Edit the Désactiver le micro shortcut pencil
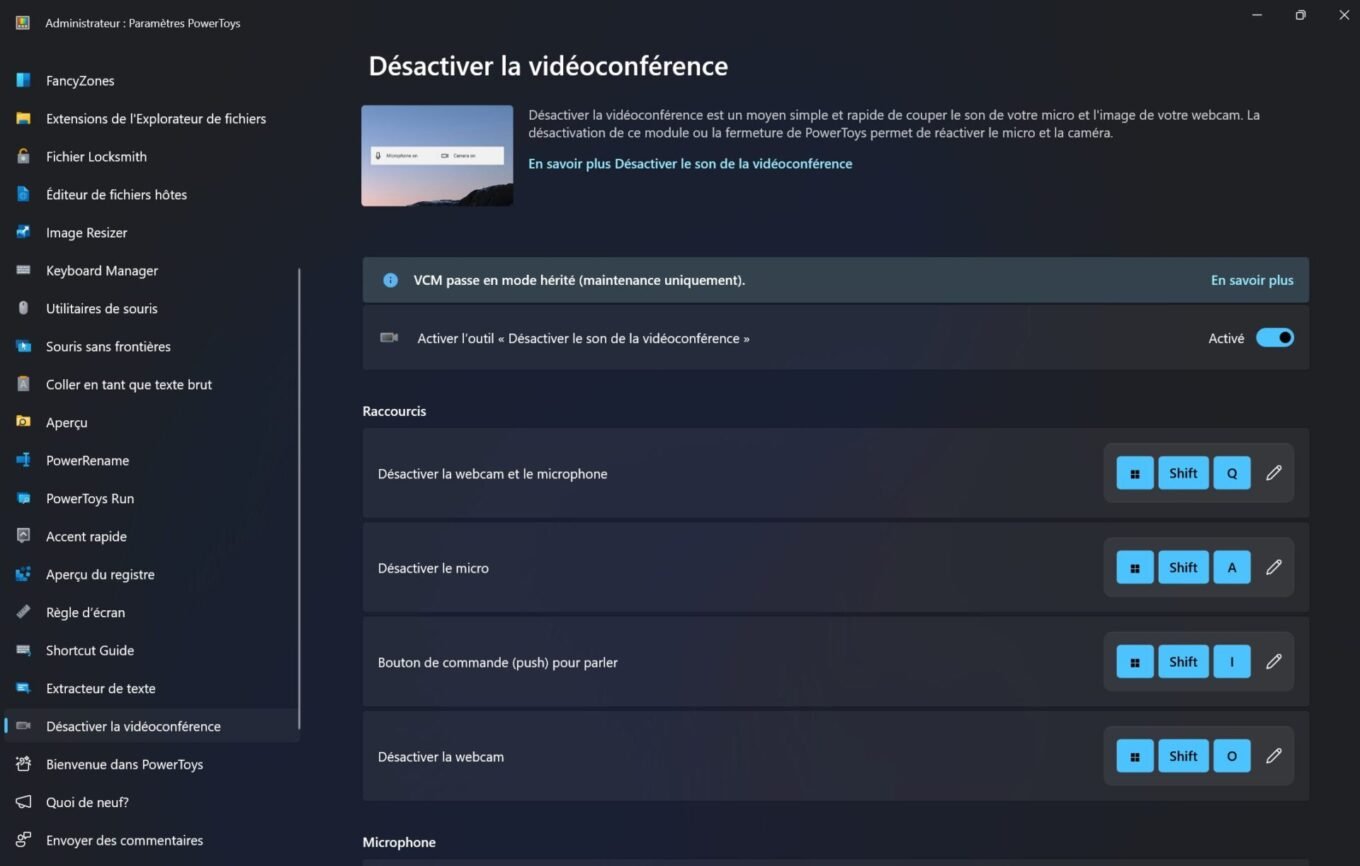The image size is (1360, 866). (1273, 567)
